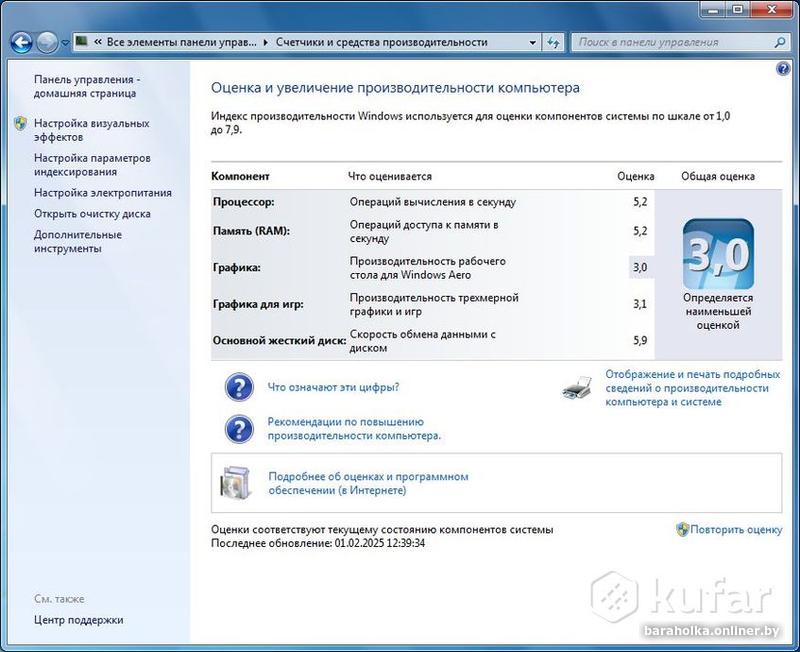Open 'Что означают эти цифры?' link
Viewport: 800px width, 652px height.
click(x=333, y=387)
